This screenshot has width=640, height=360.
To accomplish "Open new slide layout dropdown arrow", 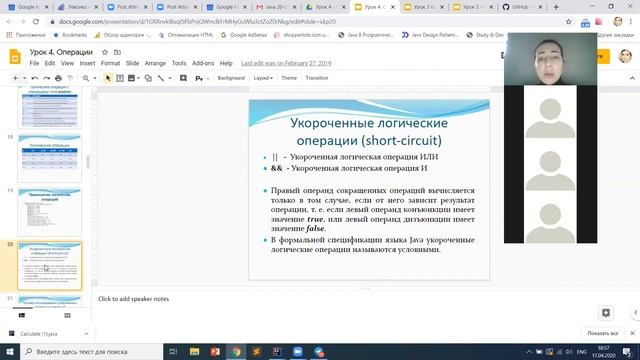I will (24, 78).
